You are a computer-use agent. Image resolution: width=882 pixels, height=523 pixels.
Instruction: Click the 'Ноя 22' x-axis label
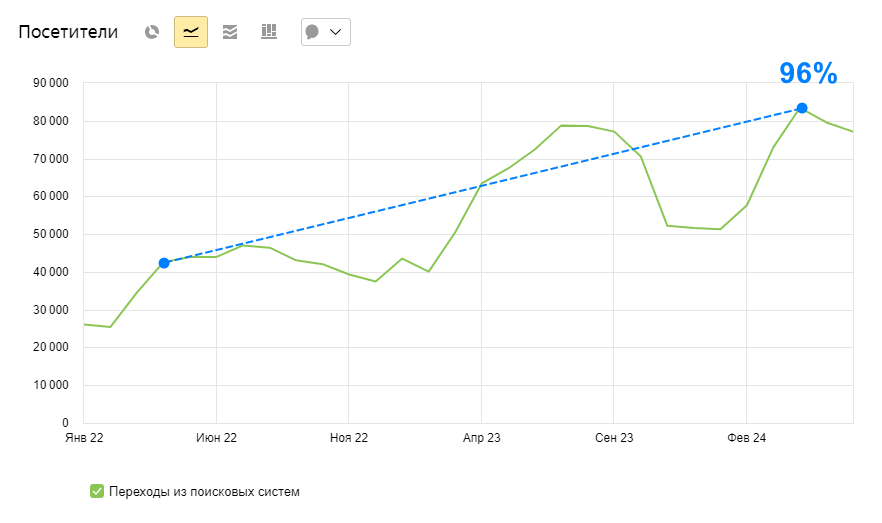tap(348, 438)
